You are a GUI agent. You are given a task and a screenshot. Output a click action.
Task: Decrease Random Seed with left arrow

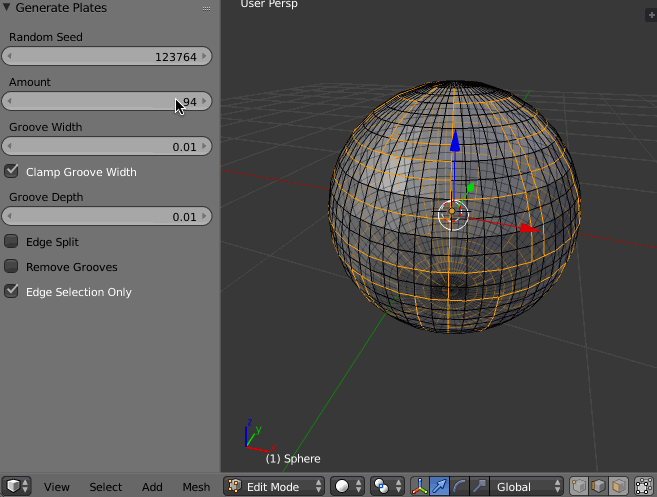pos(9,56)
